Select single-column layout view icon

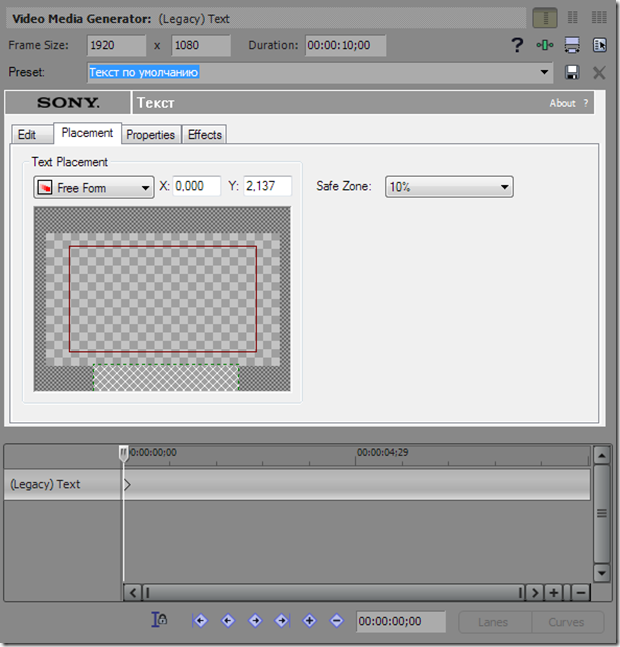pyautogui.click(x=545, y=18)
